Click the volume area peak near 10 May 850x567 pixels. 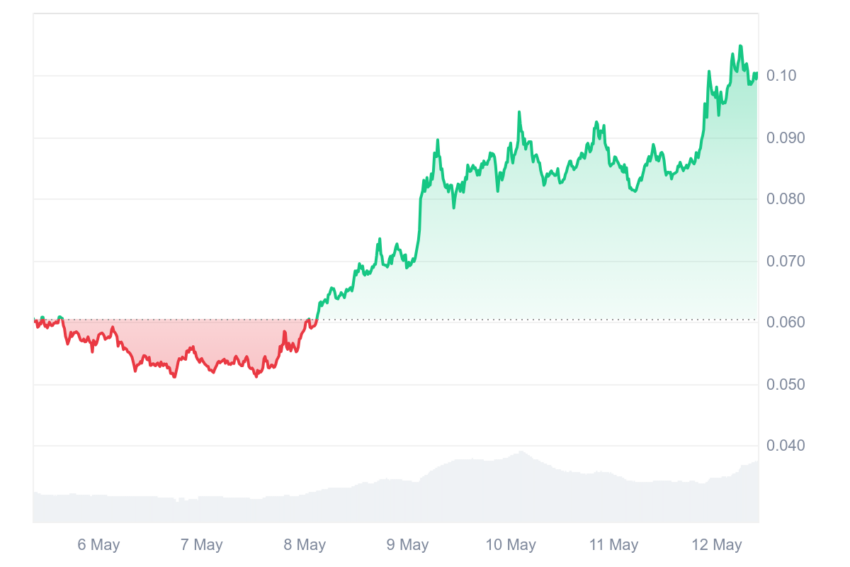click(x=521, y=452)
